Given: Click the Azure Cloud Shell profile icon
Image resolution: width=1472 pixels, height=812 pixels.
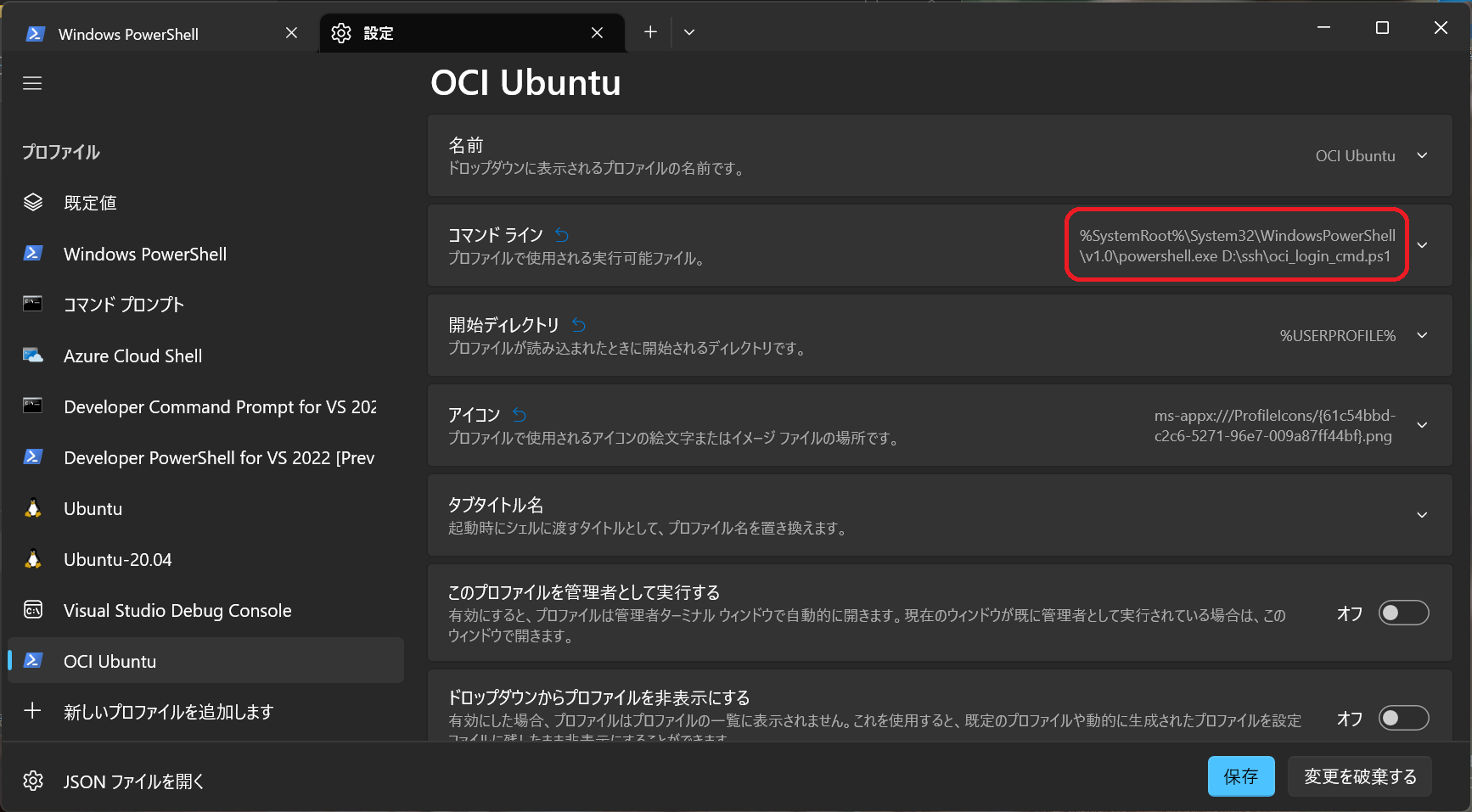Looking at the screenshot, I should (33, 355).
